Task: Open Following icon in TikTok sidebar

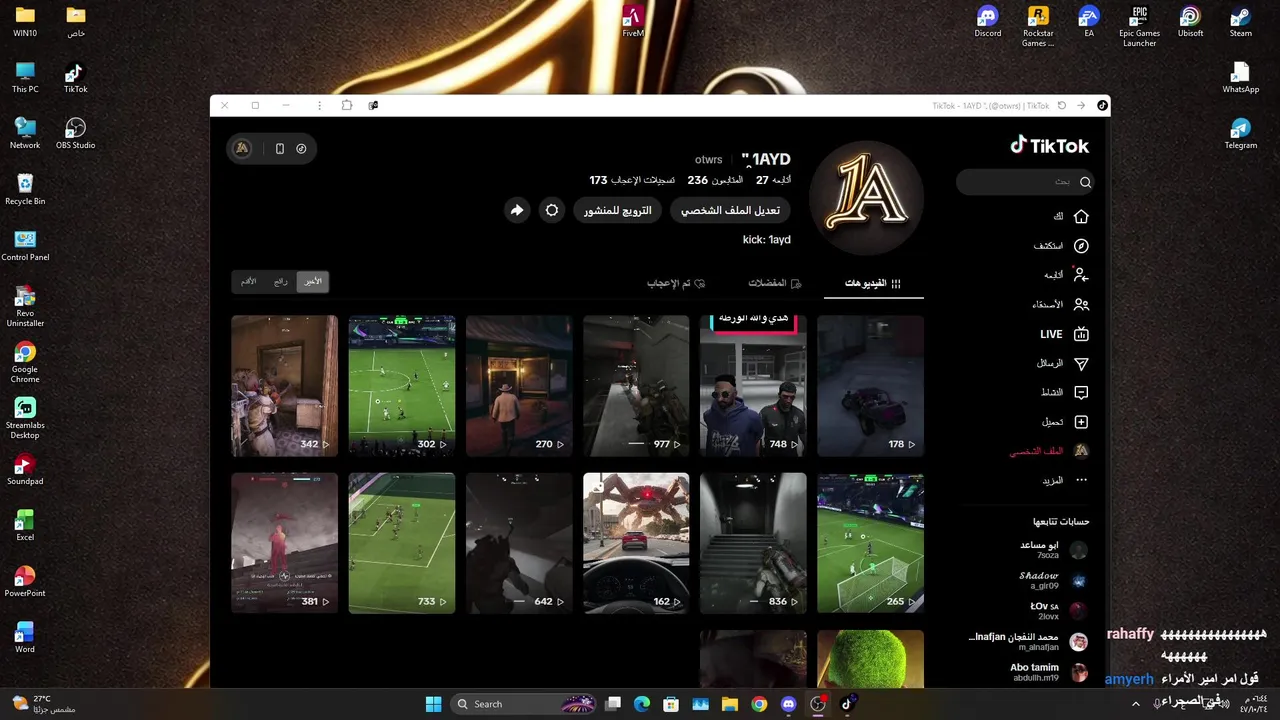Action: [x=1081, y=275]
